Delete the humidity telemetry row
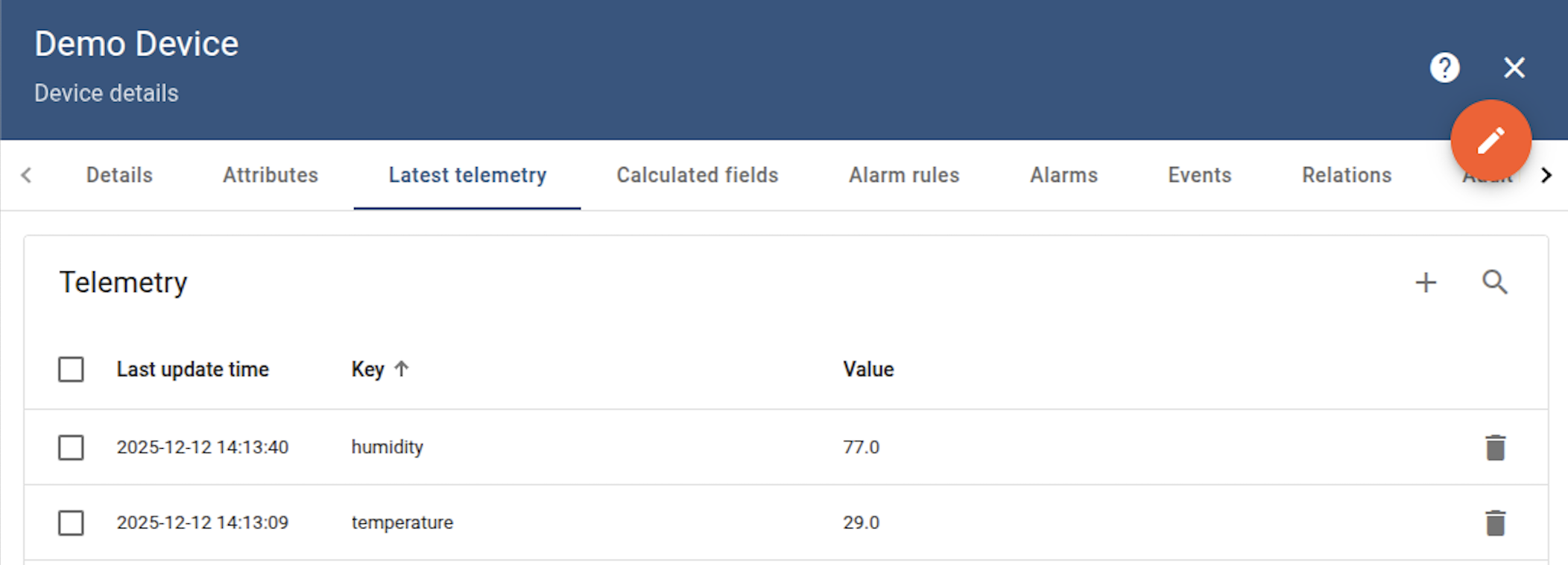The height and width of the screenshot is (565, 1568). [1495, 448]
